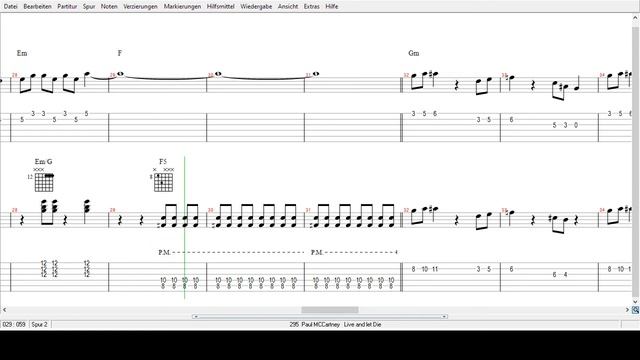The width and height of the screenshot is (640, 360).
Task: Click the vertical scrollbar down arrow
Action: tap(636, 301)
